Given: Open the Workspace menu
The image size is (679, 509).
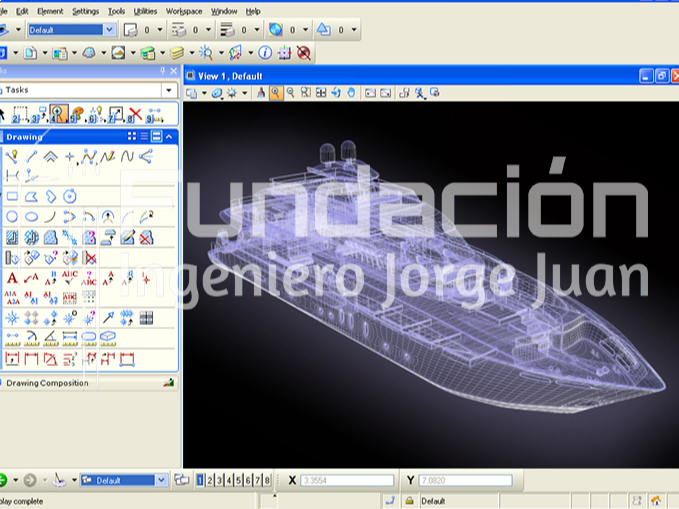Looking at the screenshot, I should pos(184,11).
